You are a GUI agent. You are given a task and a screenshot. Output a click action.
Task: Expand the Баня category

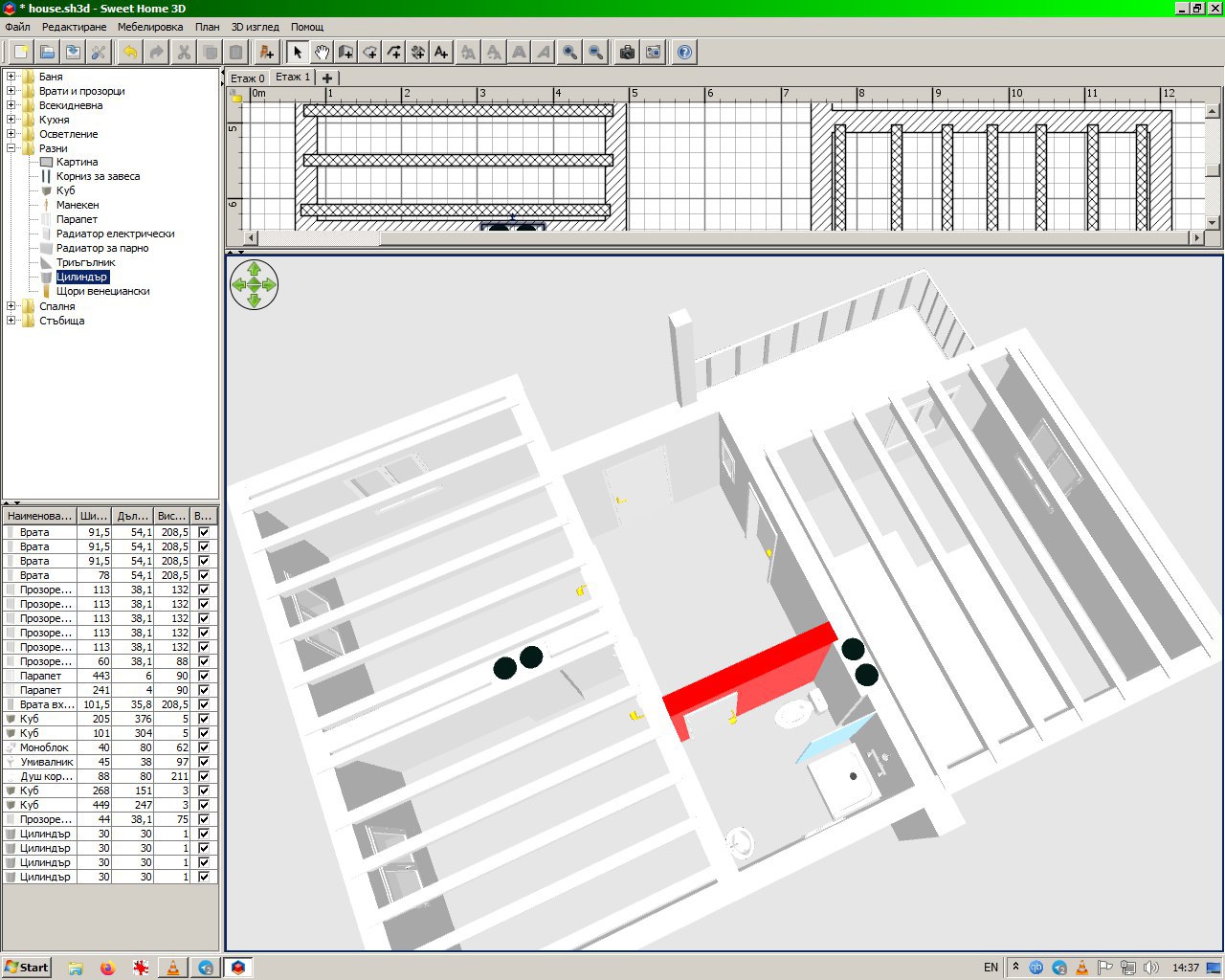click(11, 77)
